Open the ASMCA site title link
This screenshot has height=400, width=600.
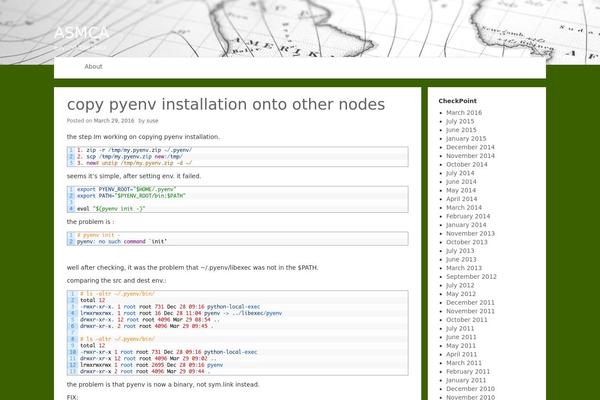(x=82, y=33)
